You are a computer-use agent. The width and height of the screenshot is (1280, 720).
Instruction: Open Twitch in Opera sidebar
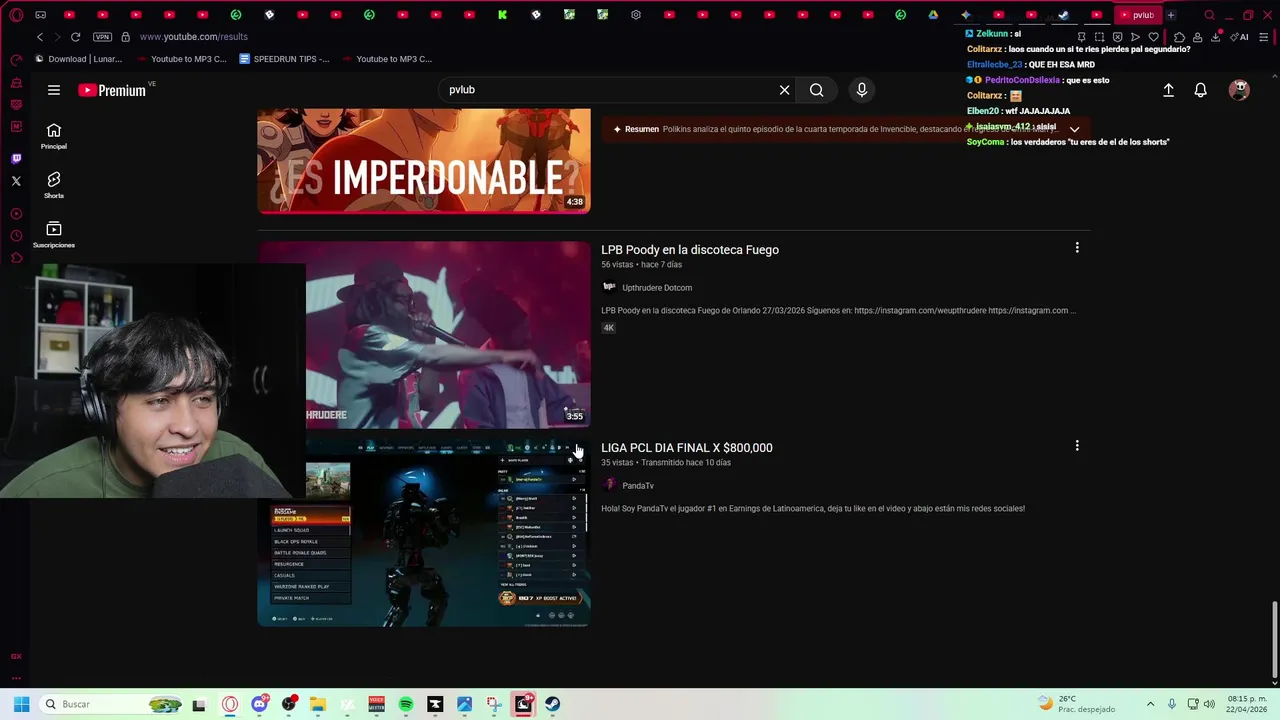pyautogui.click(x=16, y=158)
